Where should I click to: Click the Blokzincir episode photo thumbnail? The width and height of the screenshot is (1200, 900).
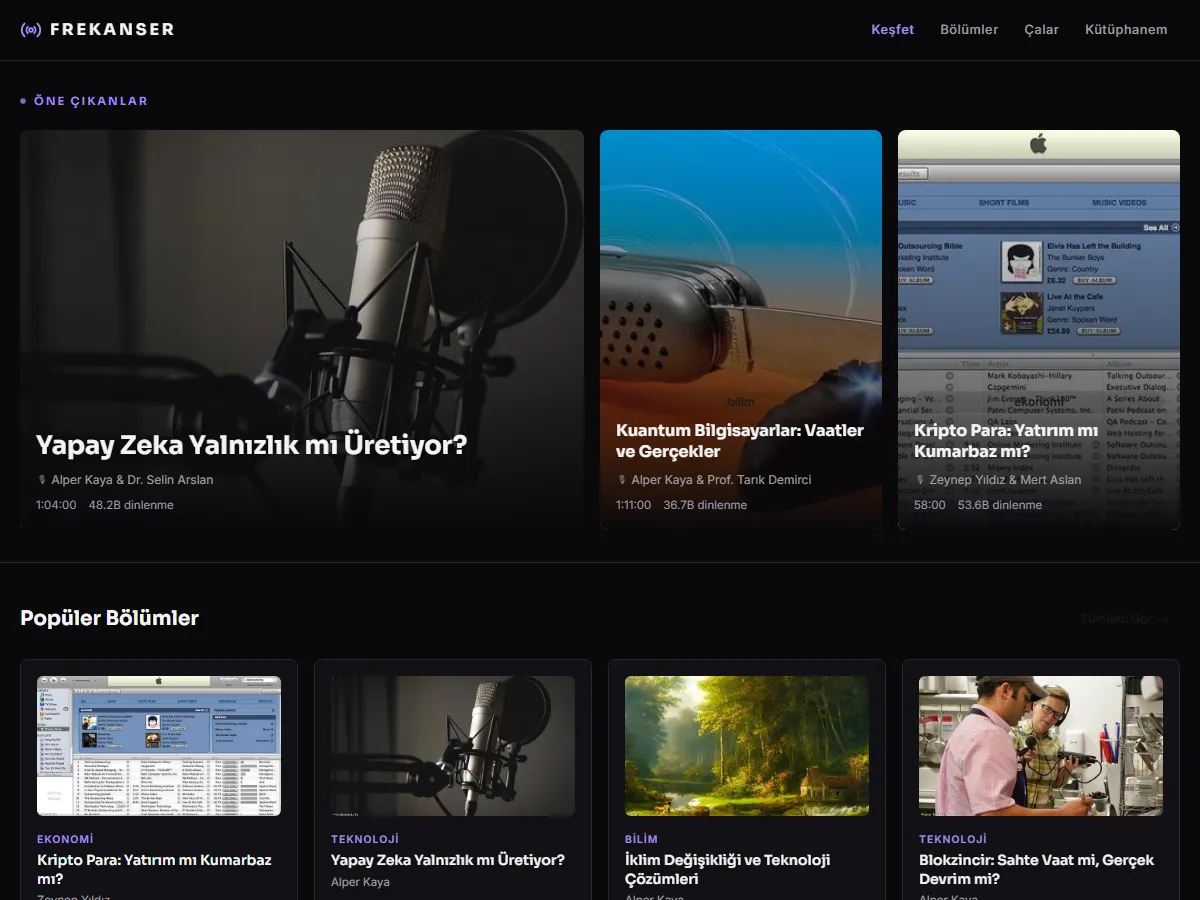(1041, 746)
